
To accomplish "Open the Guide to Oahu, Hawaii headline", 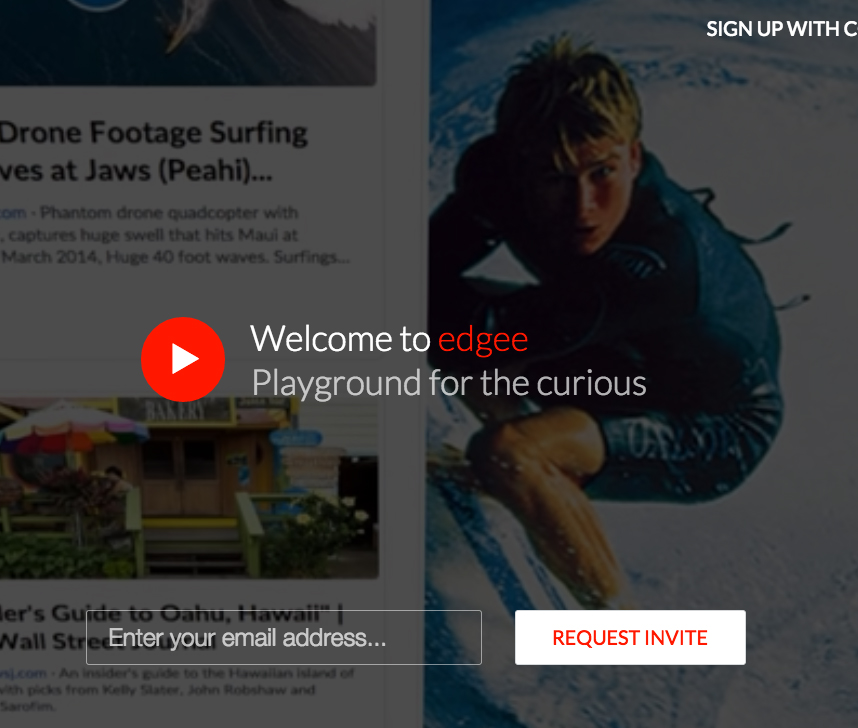I will [171, 627].
